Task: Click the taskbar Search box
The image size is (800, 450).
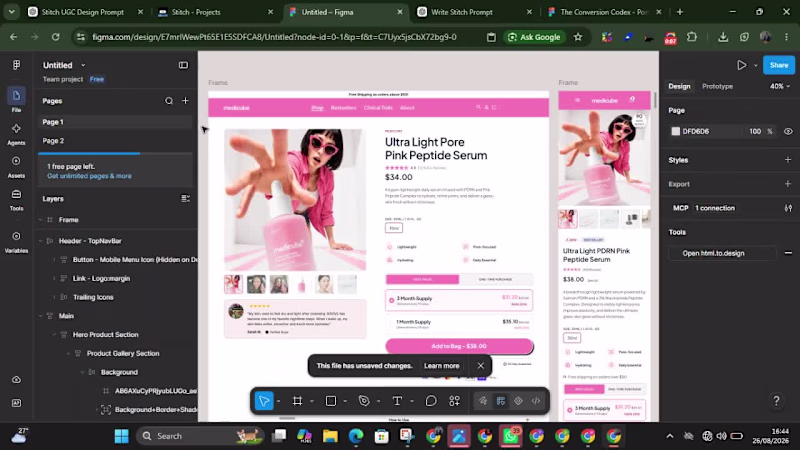Action: 199,436
